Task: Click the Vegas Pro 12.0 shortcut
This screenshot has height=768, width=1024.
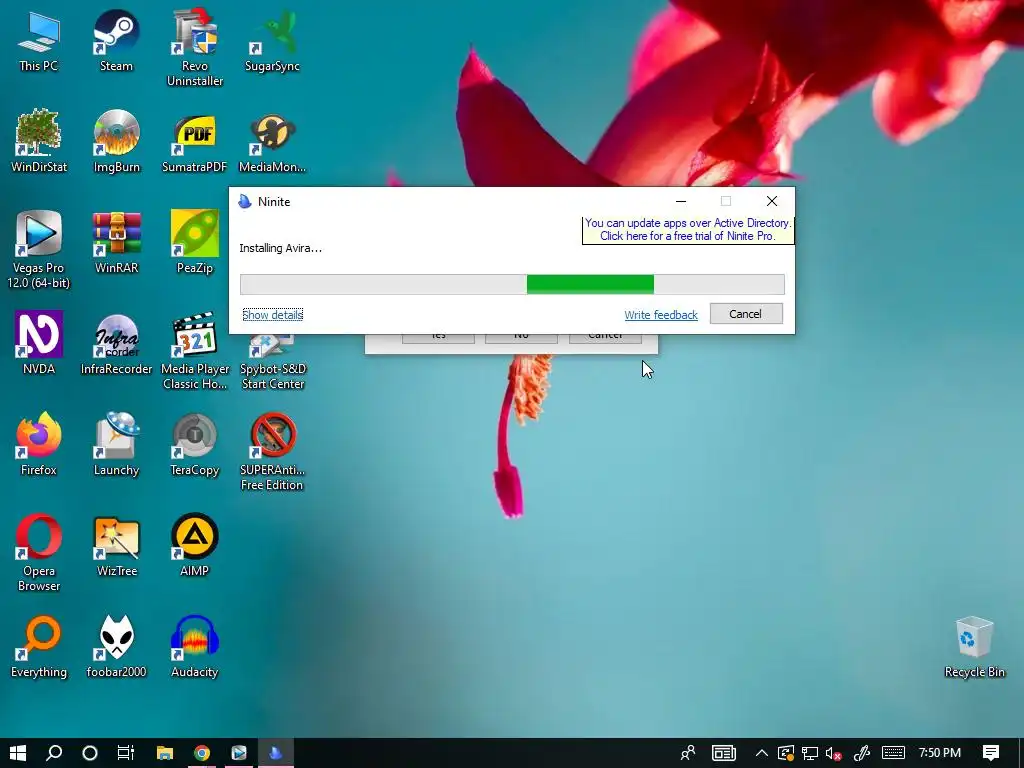Action: pyautogui.click(x=39, y=249)
